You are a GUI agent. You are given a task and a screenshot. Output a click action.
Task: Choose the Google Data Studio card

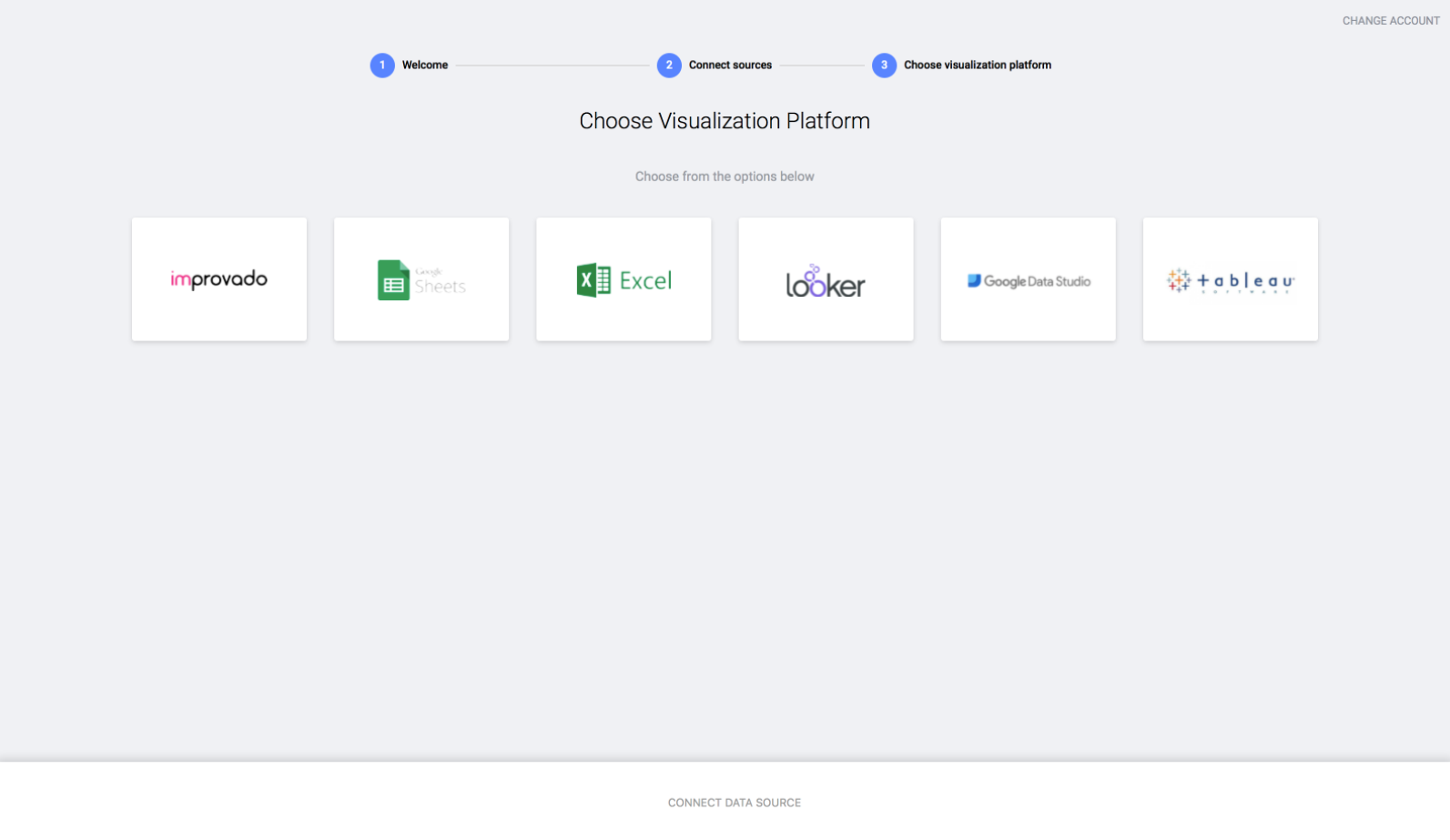[1028, 279]
